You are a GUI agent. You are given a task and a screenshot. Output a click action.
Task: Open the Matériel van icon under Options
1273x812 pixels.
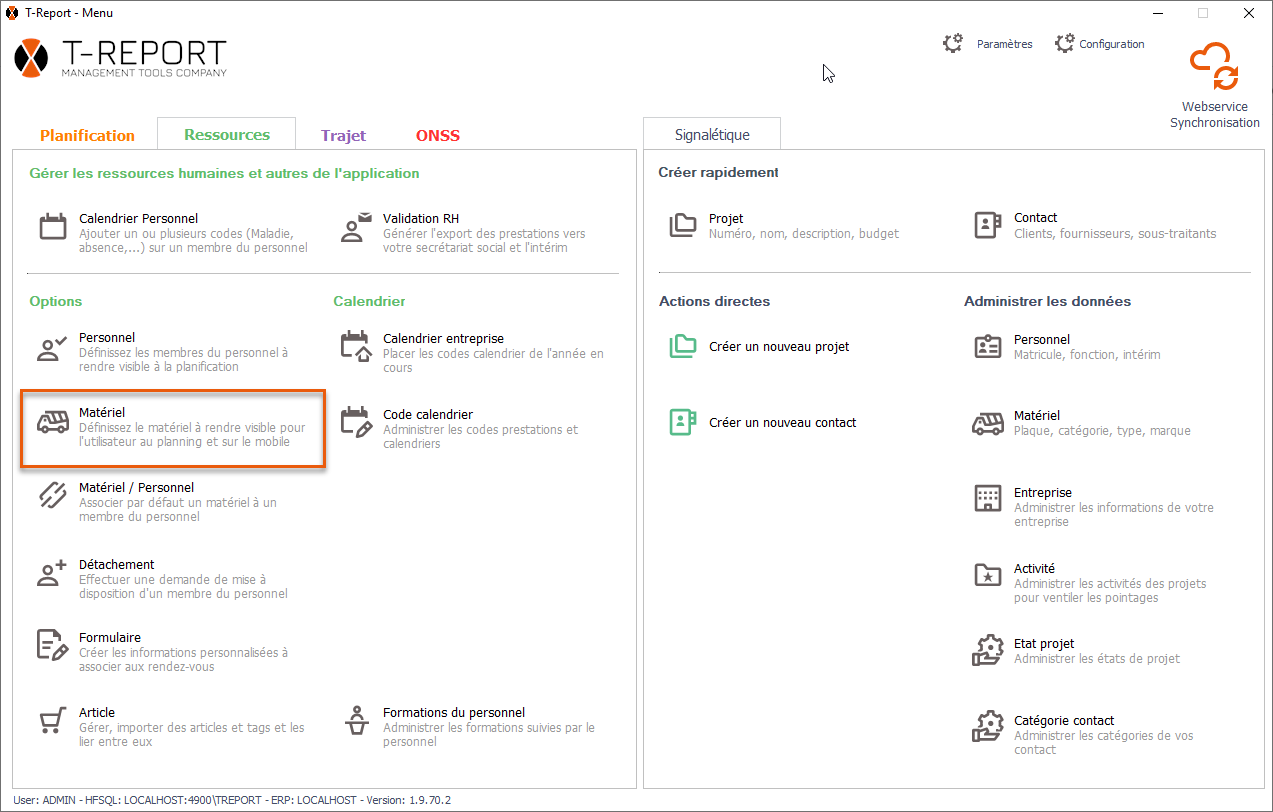click(53, 423)
